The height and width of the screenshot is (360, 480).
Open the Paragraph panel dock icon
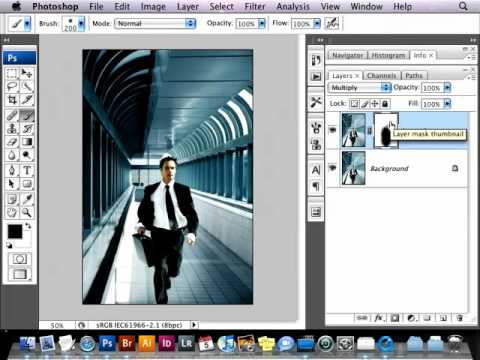pos(316,186)
